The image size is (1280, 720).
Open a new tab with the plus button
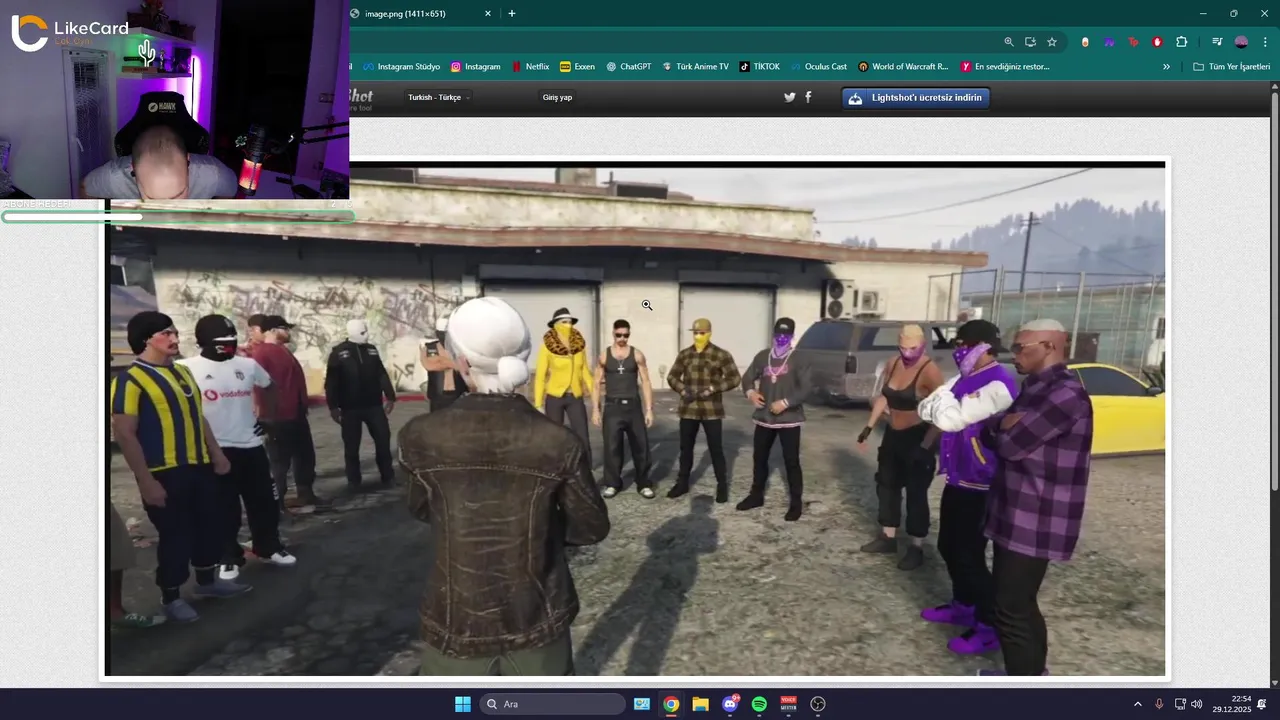[512, 14]
